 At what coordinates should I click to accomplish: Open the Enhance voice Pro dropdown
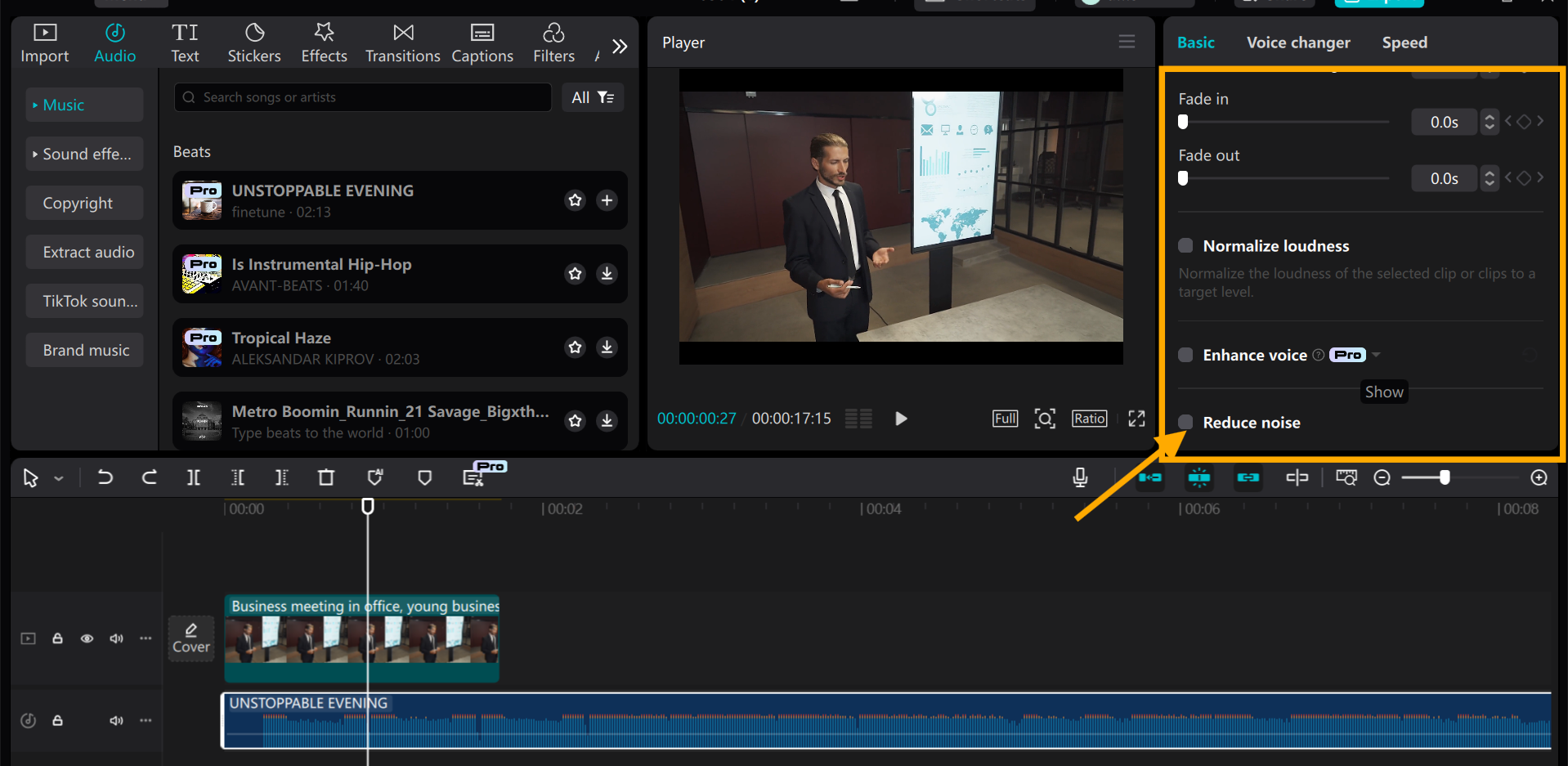point(1378,355)
